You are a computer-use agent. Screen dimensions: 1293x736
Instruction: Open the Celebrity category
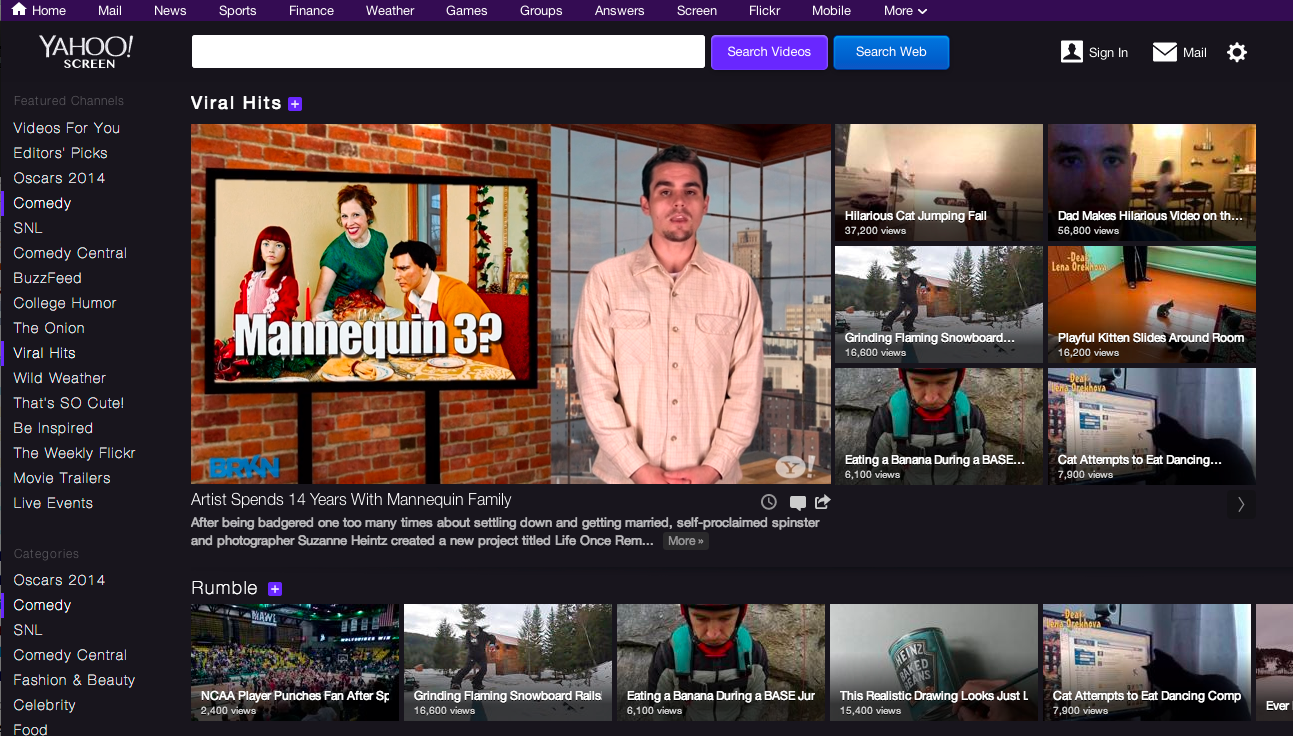point(44,705)
